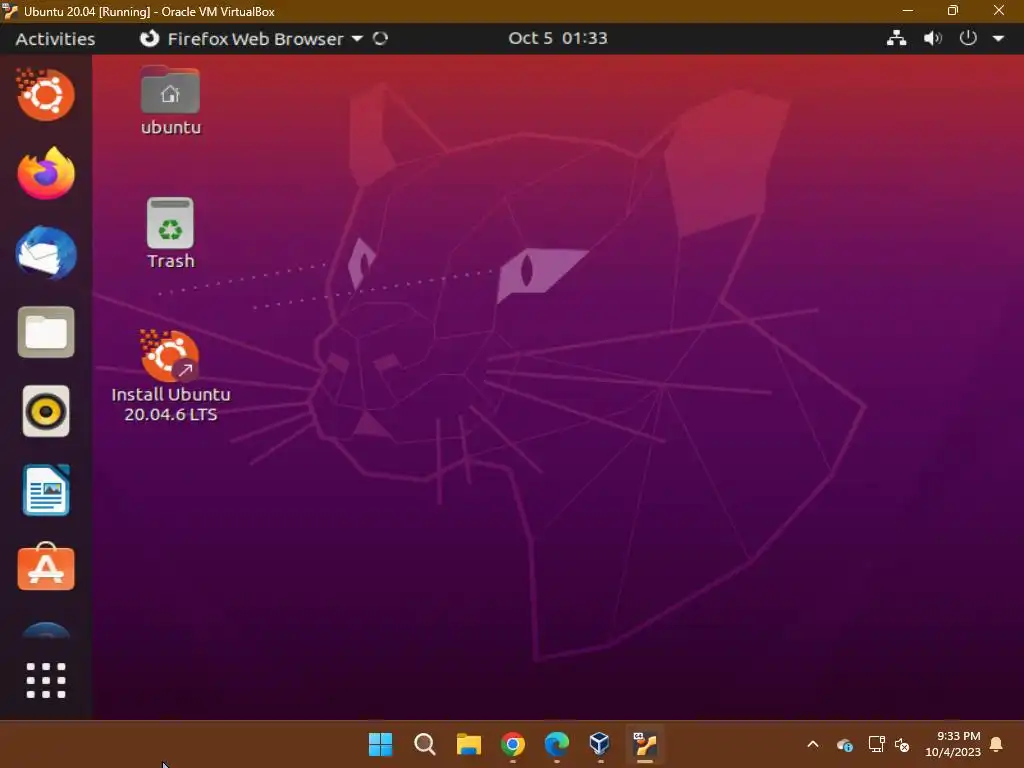Screen dimensions: 1024x768
Task: Open the clock showing Oct 5 01:33
Action: (x=558, y=38)
